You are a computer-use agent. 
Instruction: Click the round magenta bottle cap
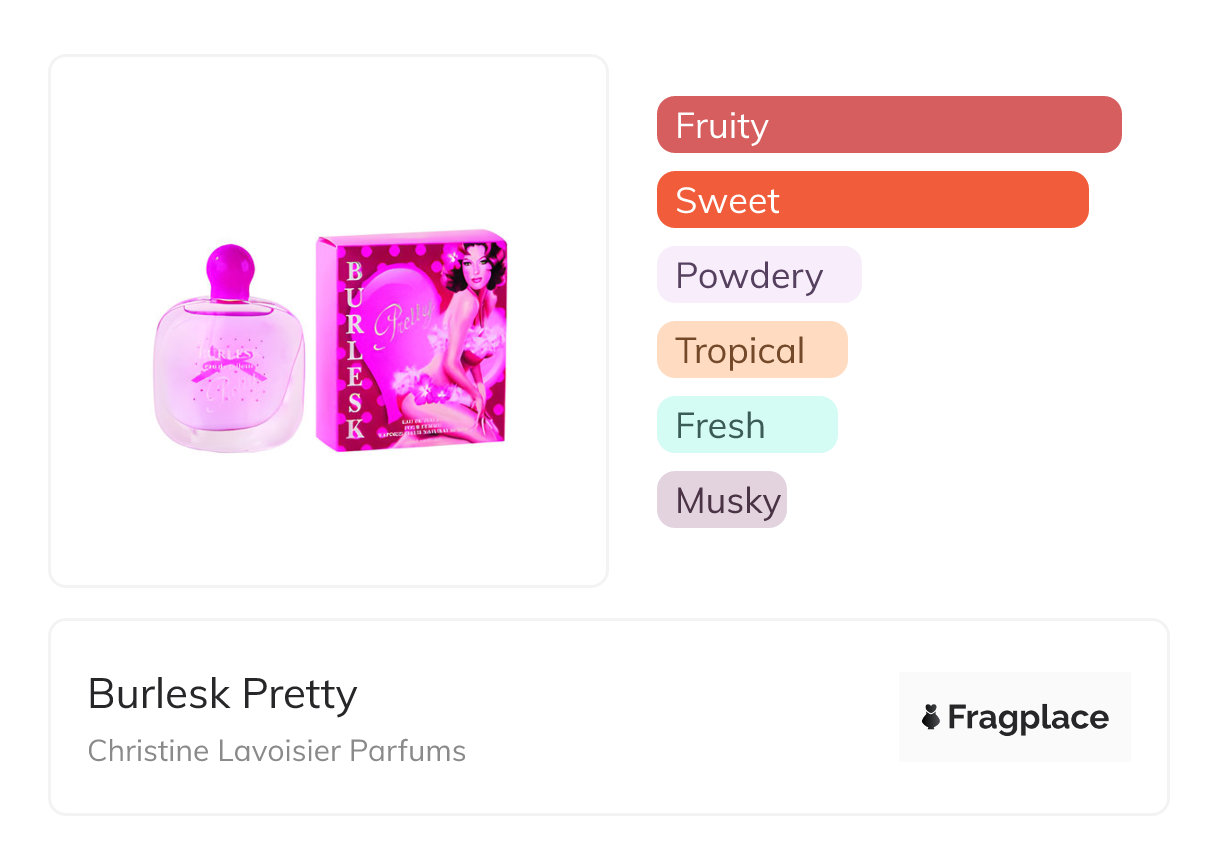pos(230,268)
